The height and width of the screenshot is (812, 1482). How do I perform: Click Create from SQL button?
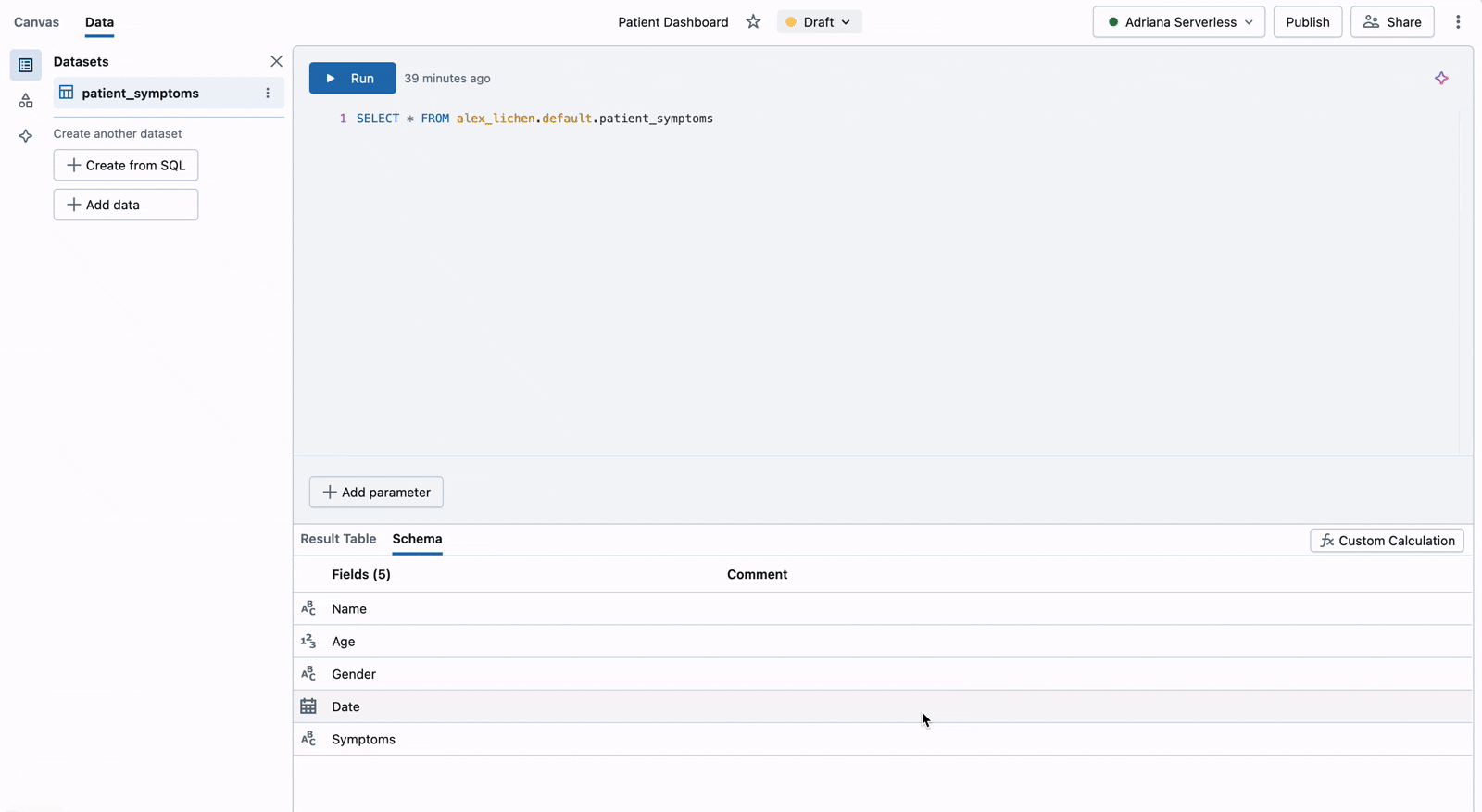pos(126,166)
